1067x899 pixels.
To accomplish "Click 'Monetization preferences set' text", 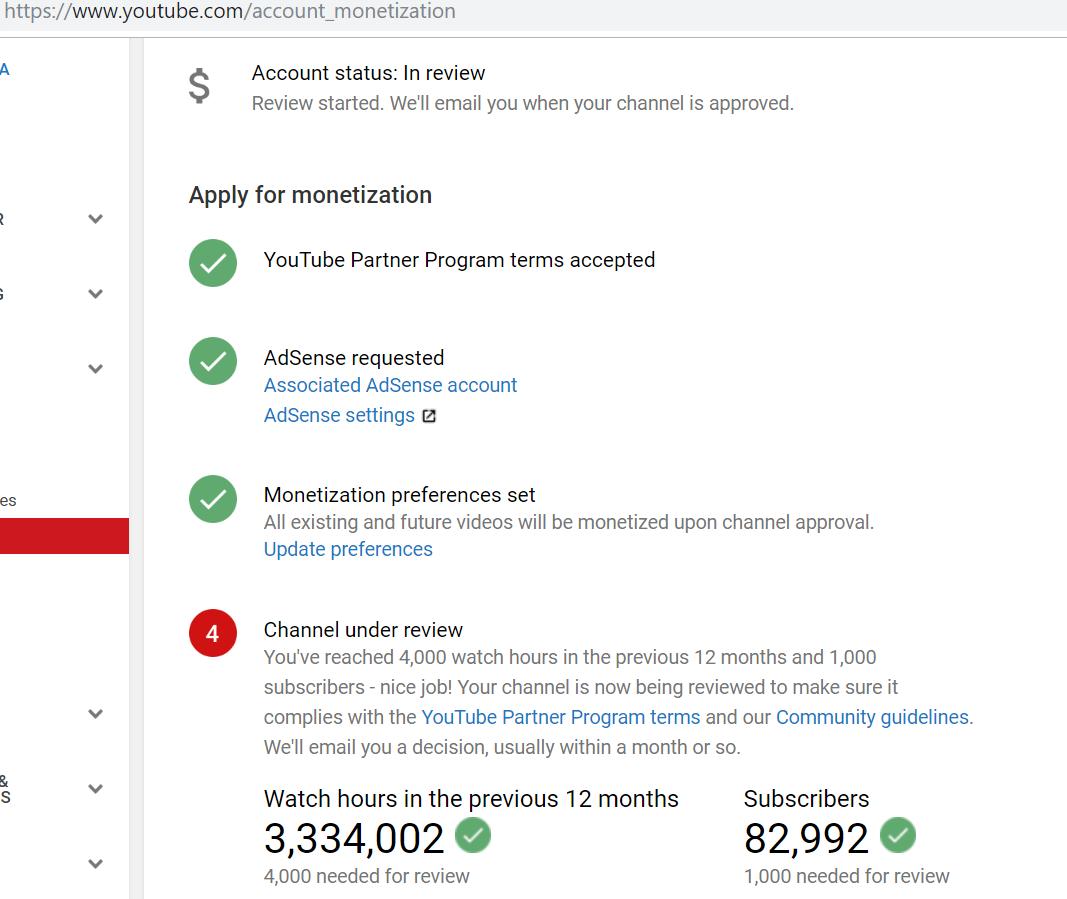I will [399, 495].
